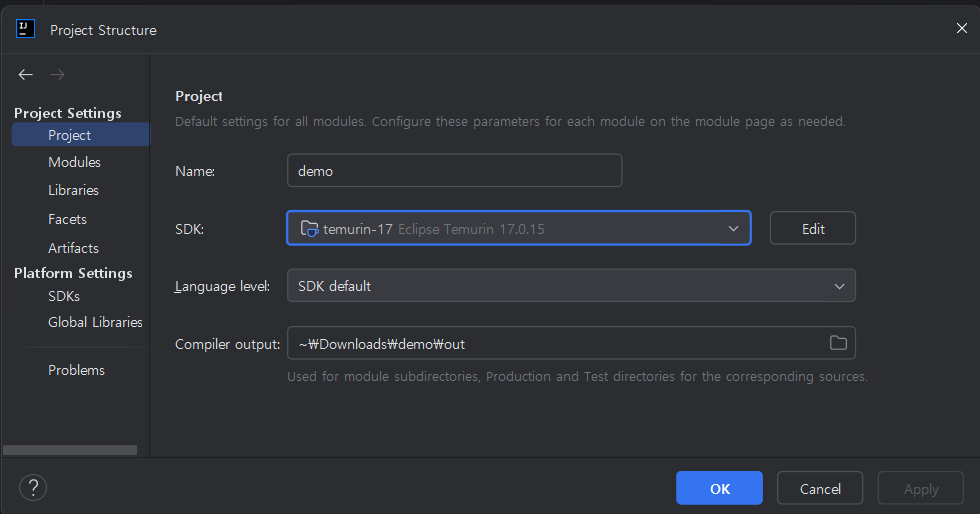
Task: Click the Edit SDK button
Action: click(x=812, y=228)
